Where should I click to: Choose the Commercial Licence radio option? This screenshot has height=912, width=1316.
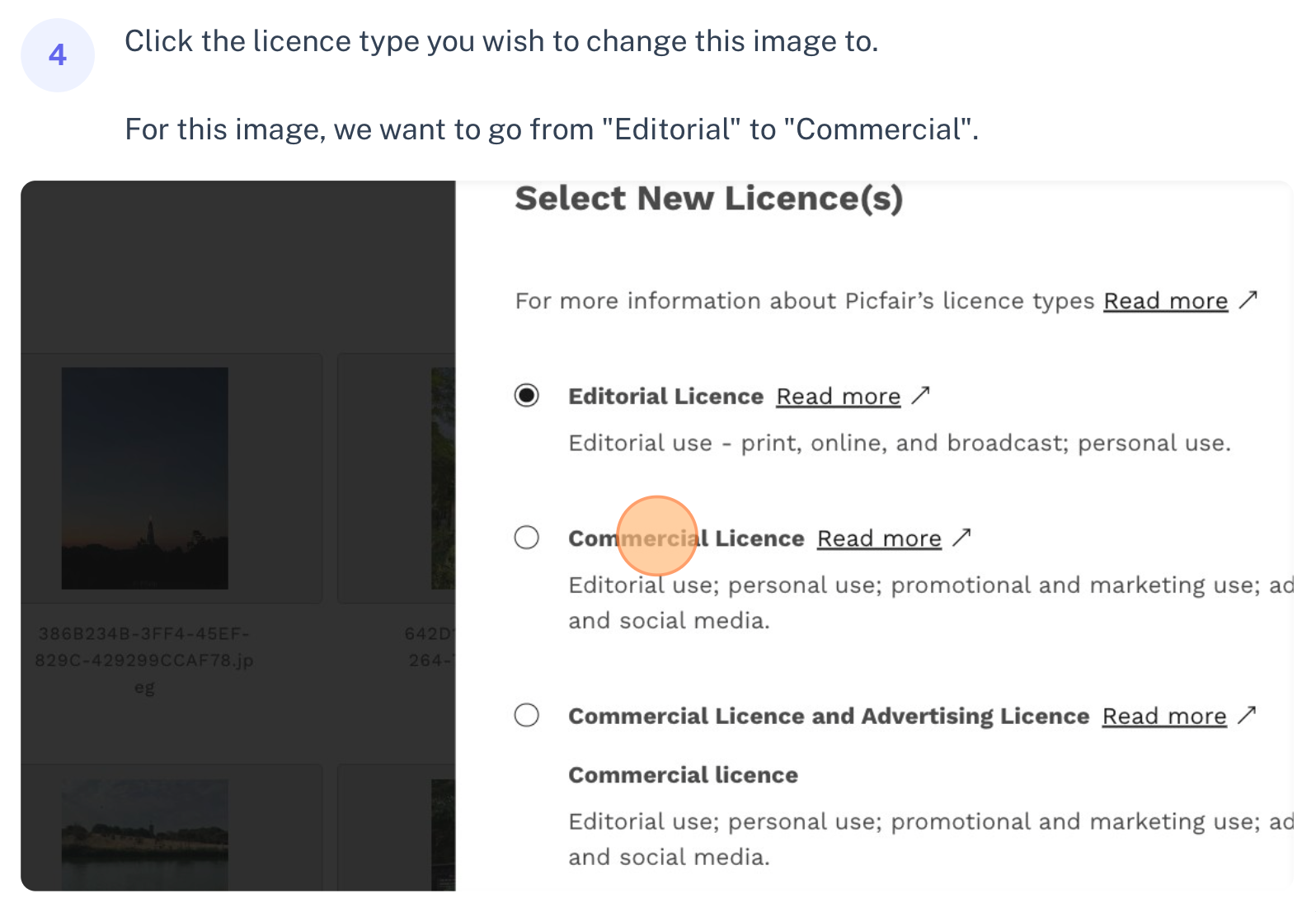[x=526, y=538]
